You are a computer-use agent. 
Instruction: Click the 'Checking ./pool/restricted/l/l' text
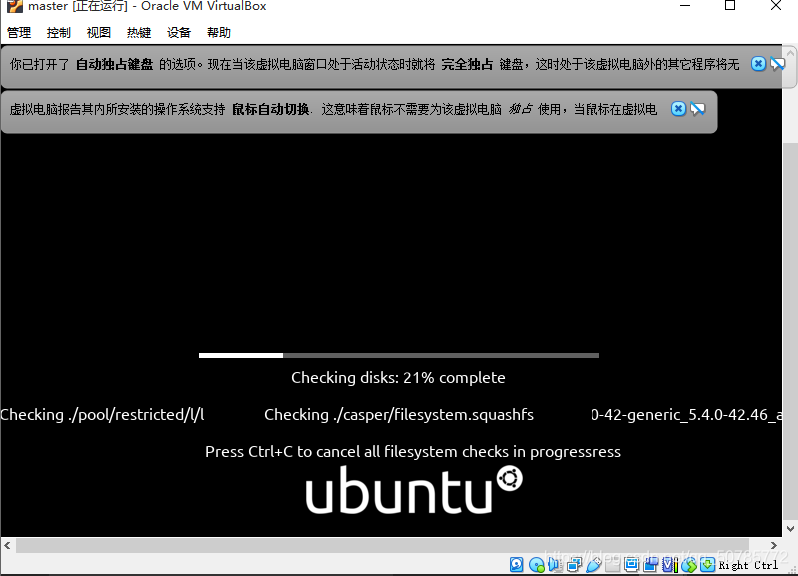point(102,415)
